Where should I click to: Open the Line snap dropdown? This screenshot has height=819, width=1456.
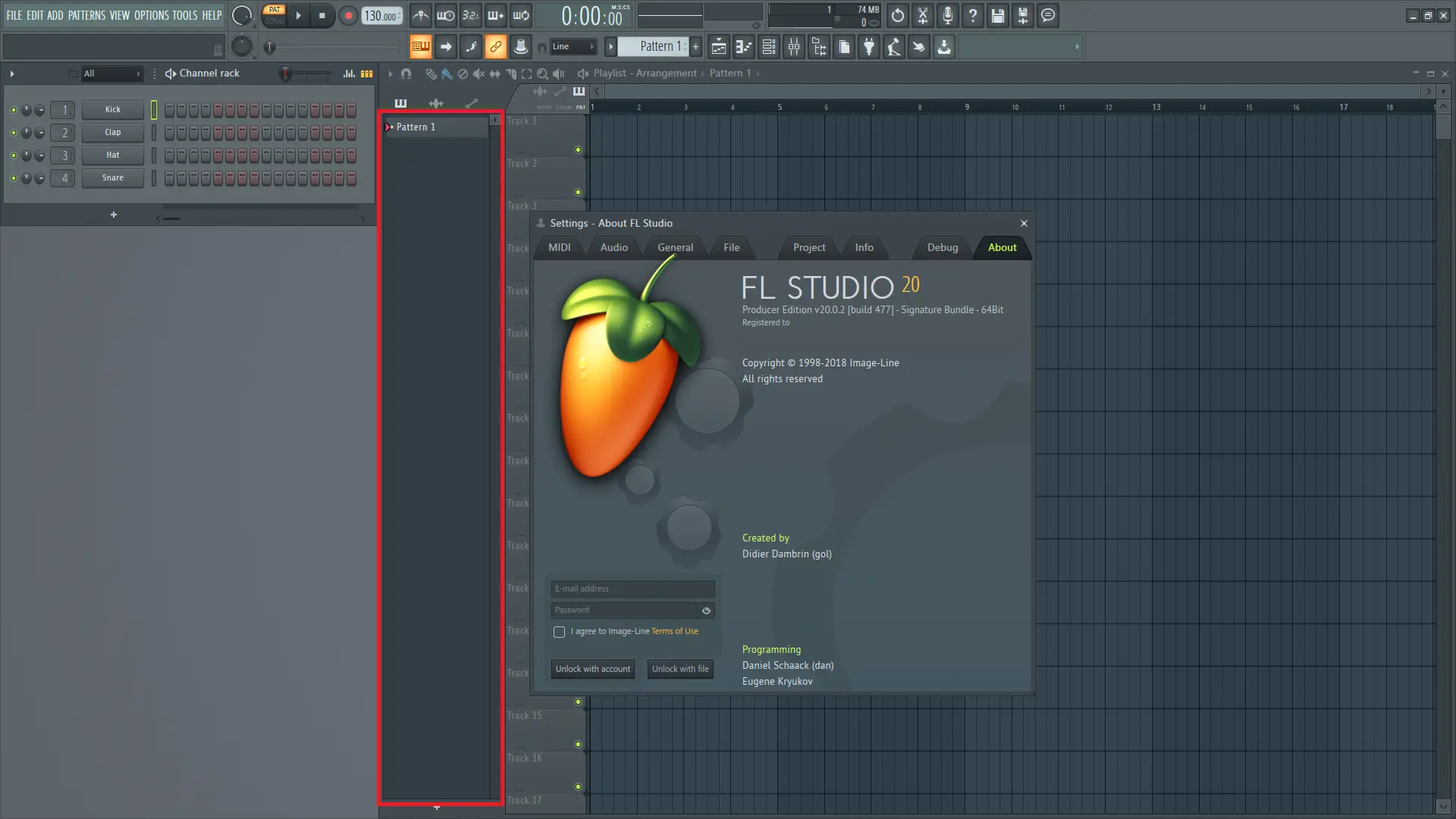click(x=573, y=47)
